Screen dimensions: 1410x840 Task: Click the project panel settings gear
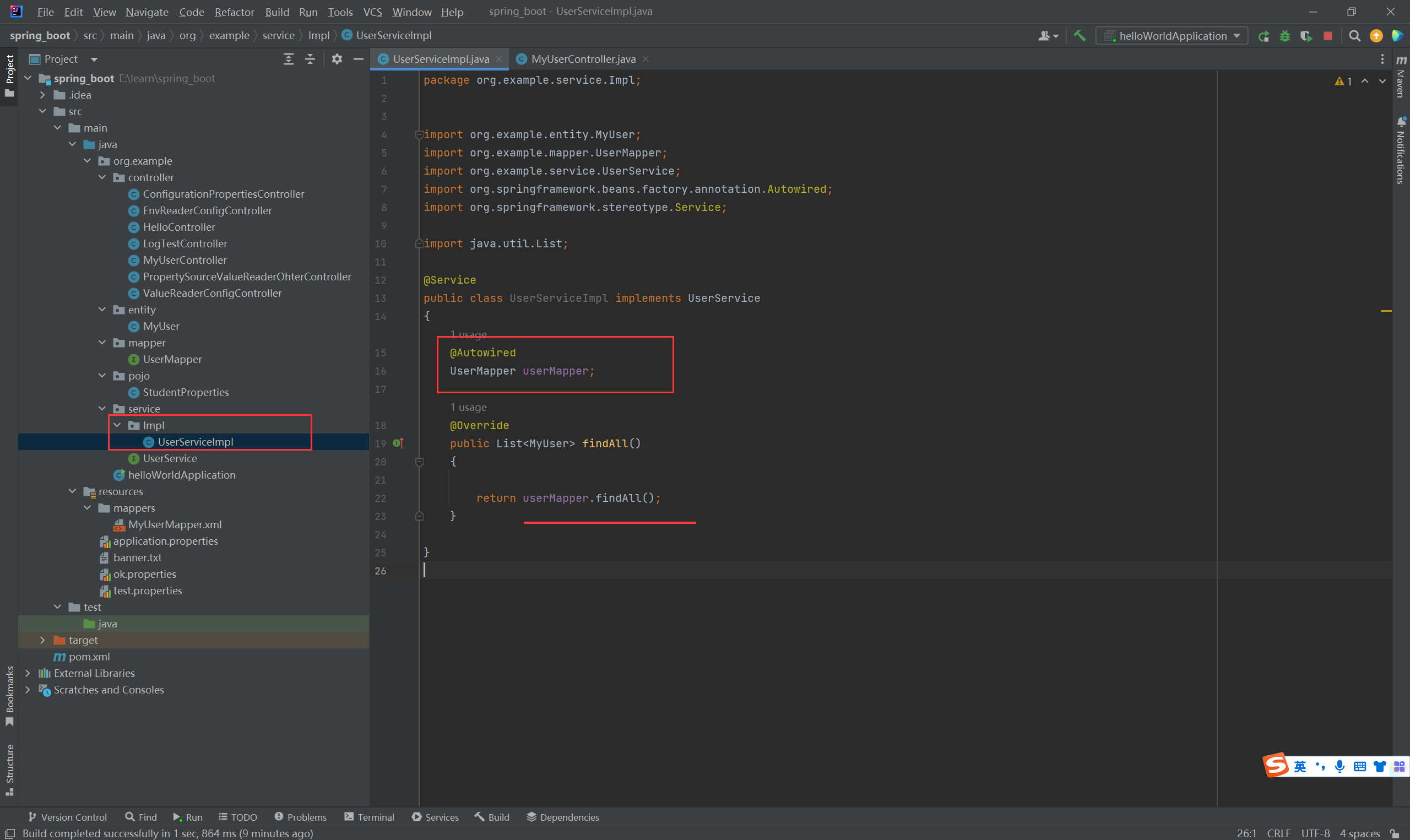337,59
